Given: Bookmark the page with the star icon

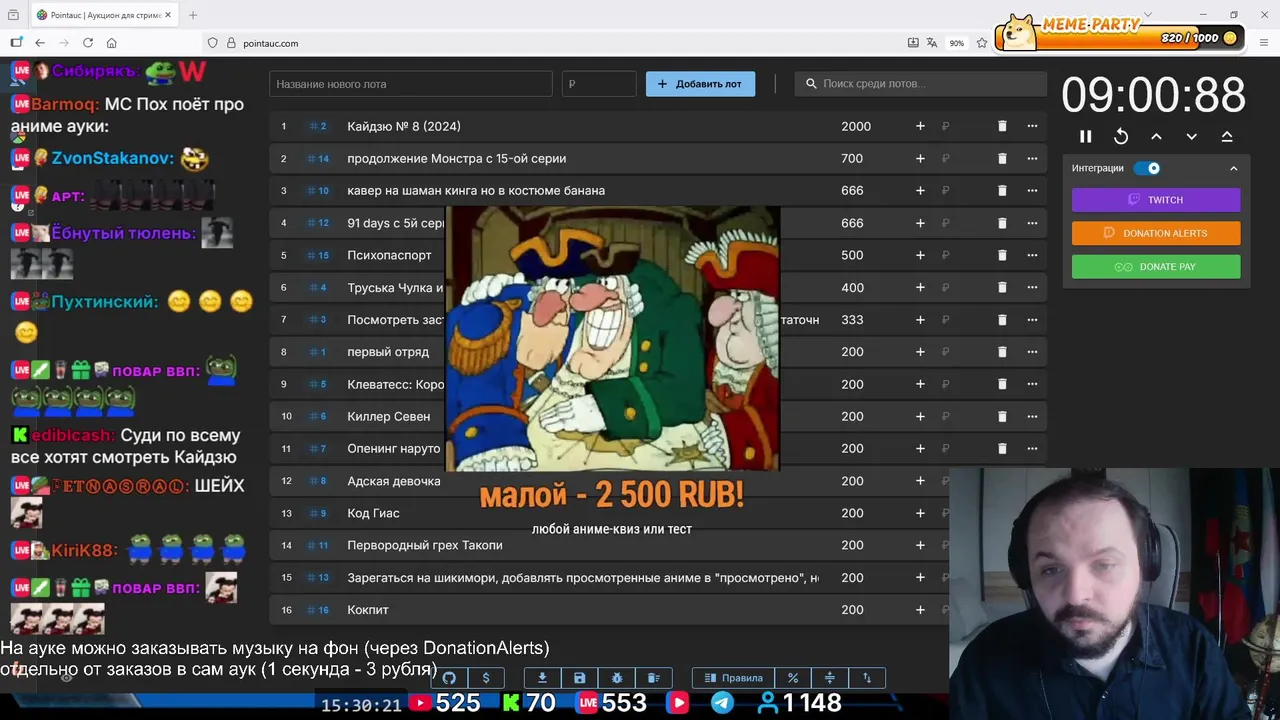Looking at the screenshot, I should 982,43.
